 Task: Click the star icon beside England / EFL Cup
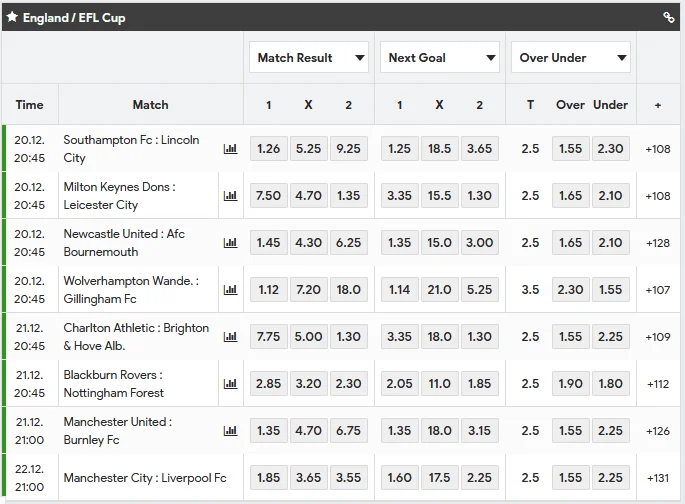(12, 17)
